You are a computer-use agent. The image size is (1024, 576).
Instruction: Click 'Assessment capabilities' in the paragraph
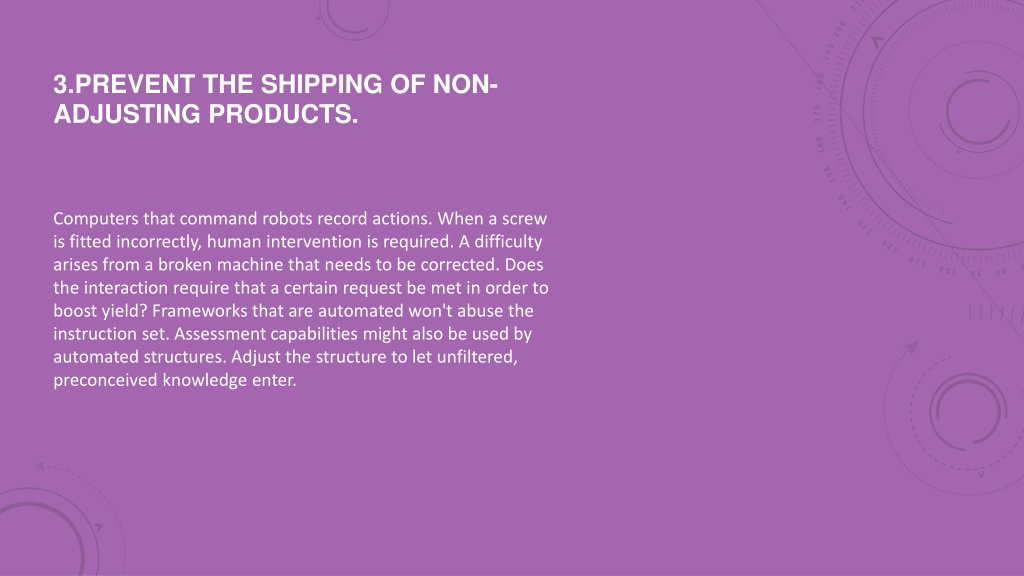click(266, 334)
